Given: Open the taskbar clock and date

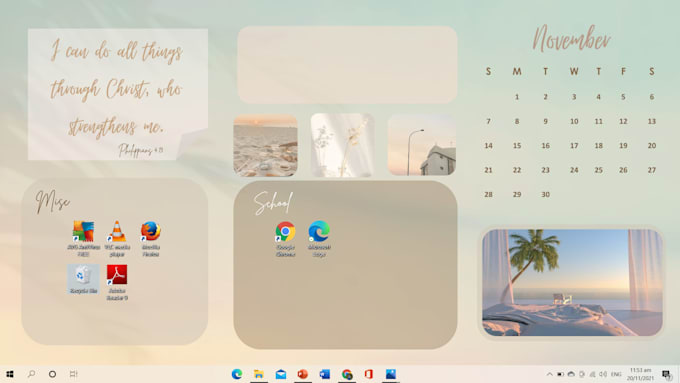Looking at the screenshot, I should tap(641, 374).
